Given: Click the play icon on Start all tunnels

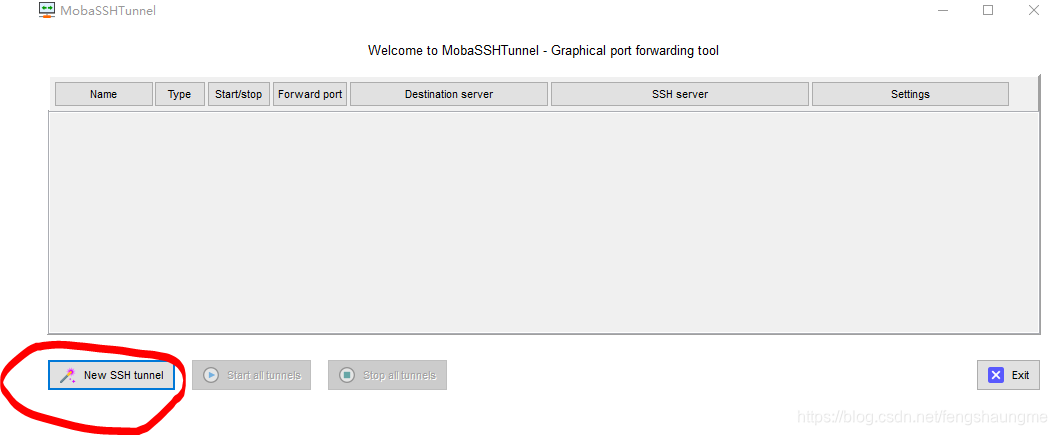Looking at the screenshot, I should click(x=211, y=375).
